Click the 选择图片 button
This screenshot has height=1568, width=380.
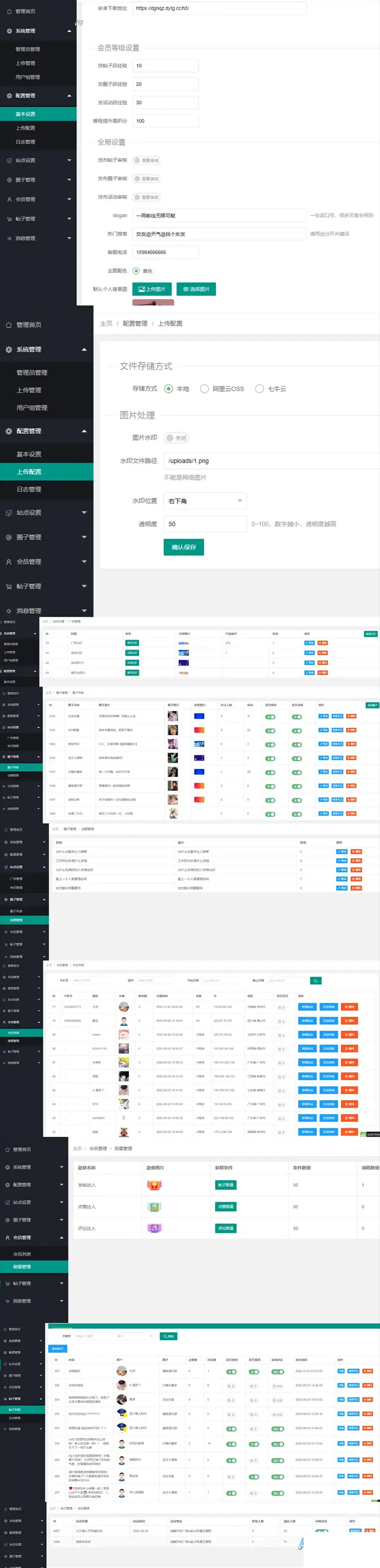[x=196, y=289]
